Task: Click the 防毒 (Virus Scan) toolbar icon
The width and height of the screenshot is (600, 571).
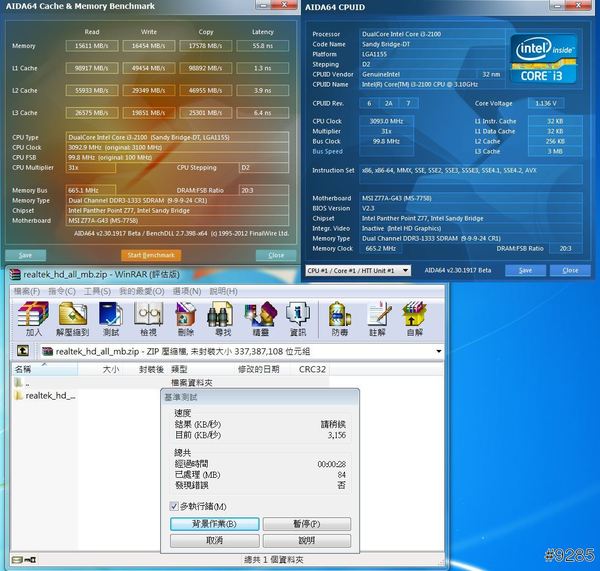Action: click(x=340, y=317)
